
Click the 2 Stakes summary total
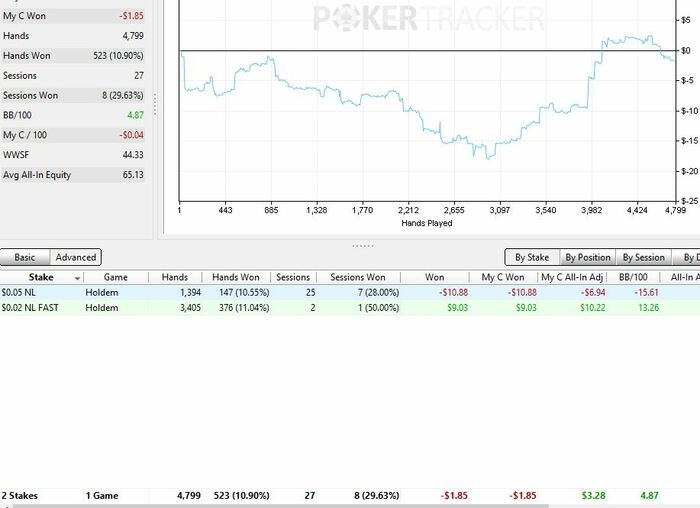[20, 496]
